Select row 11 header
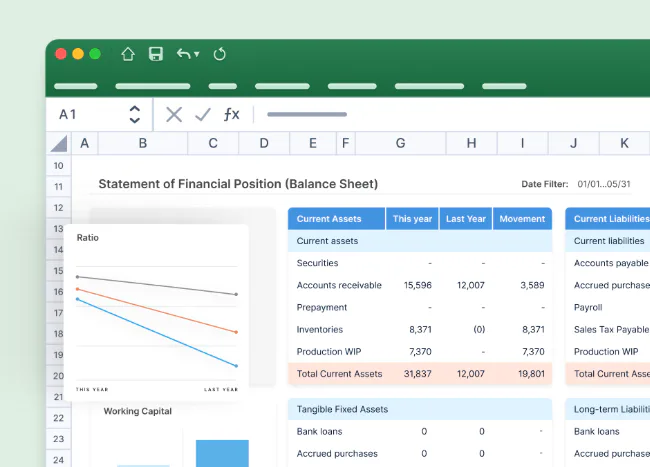Image resolution: width=650 pixels, height=467 pixels. tap(58, 187)
